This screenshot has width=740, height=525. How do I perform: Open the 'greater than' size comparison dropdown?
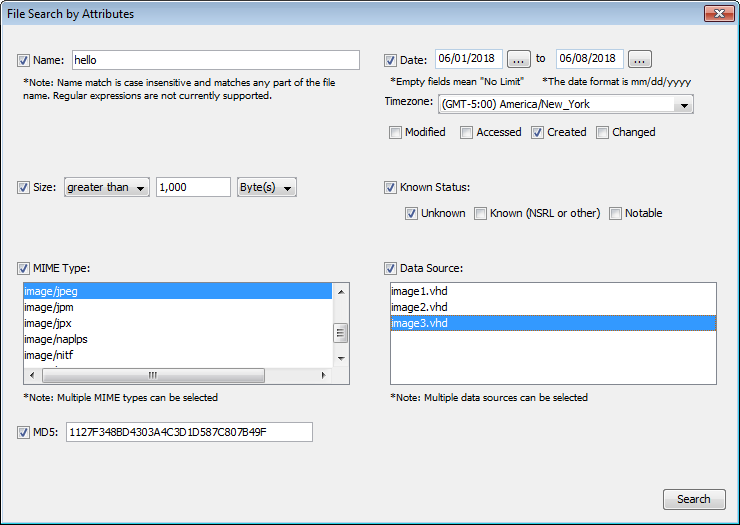(107, 188)
